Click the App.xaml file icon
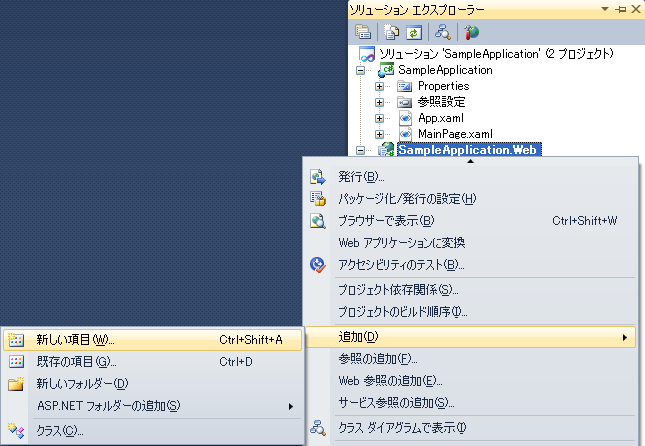The image size is (645, 446). (x=406, y=118)
